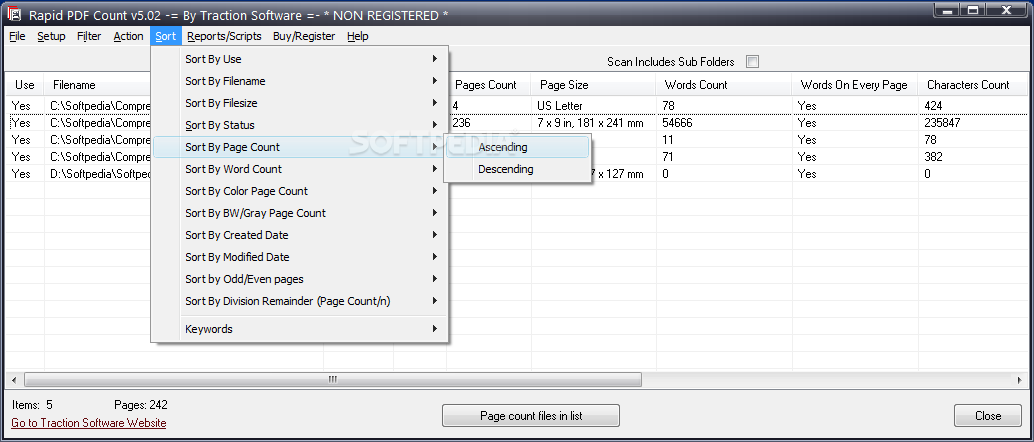Open the File menu

tap(17, 36)
